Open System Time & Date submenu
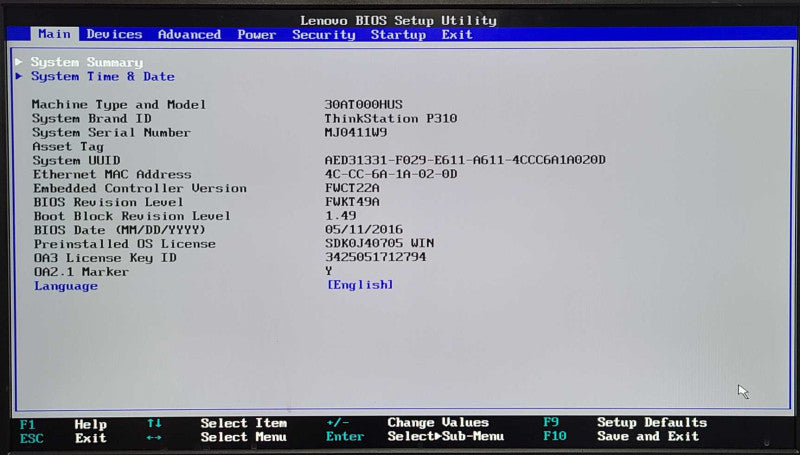This screenshot has width=800, height=455. click(x=103, y=77)
